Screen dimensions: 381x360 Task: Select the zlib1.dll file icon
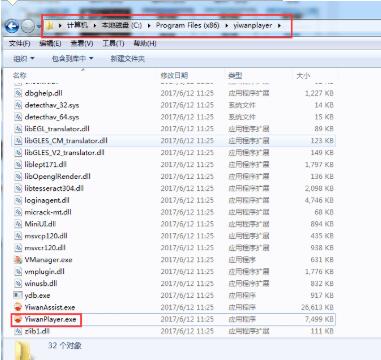[x=18, y=331]
